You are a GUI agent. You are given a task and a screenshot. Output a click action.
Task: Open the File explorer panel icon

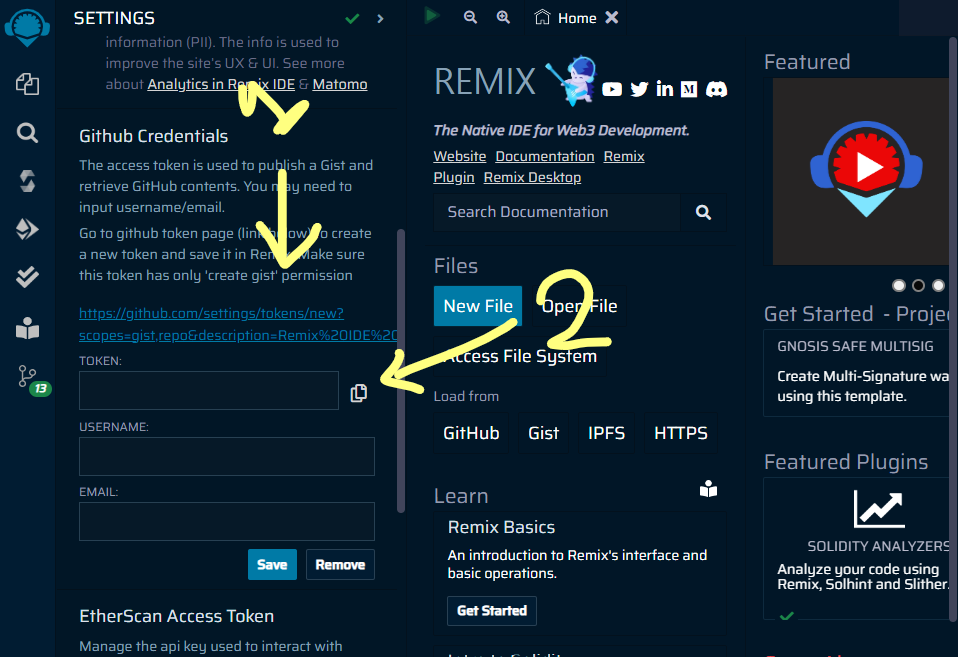(x=27, y=84)
